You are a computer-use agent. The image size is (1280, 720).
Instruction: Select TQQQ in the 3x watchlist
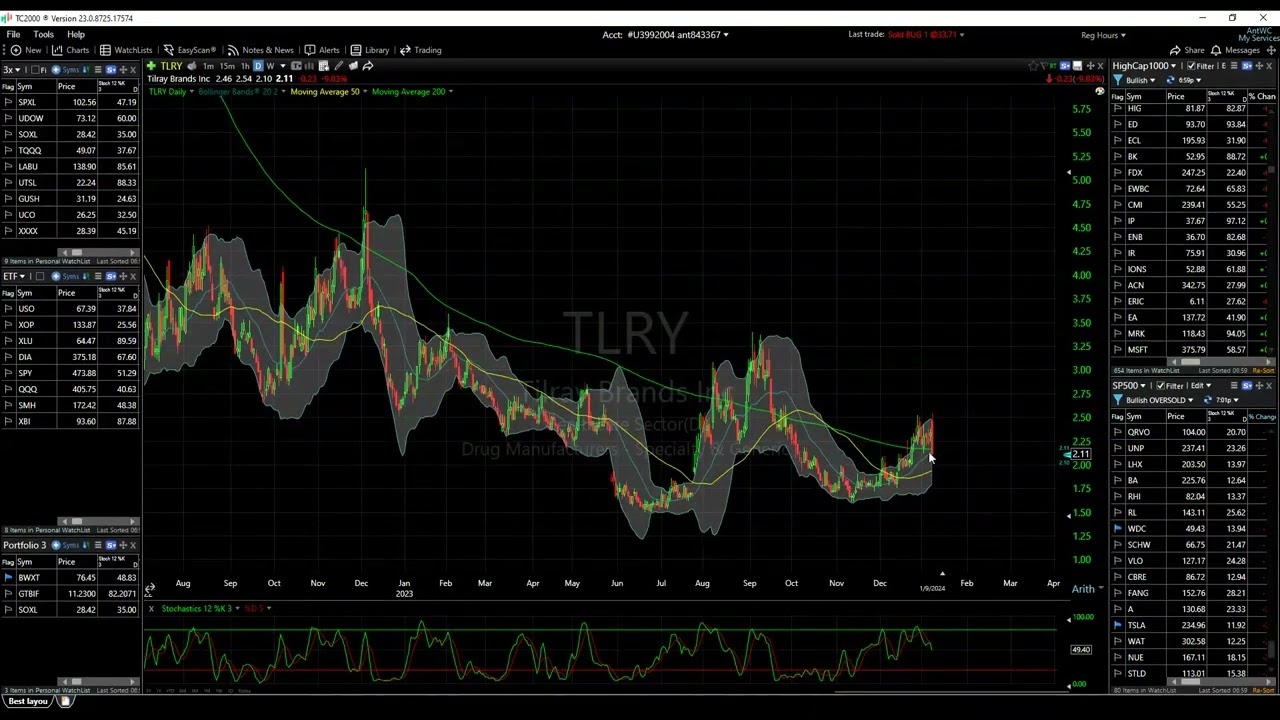(x=70, y=150)
